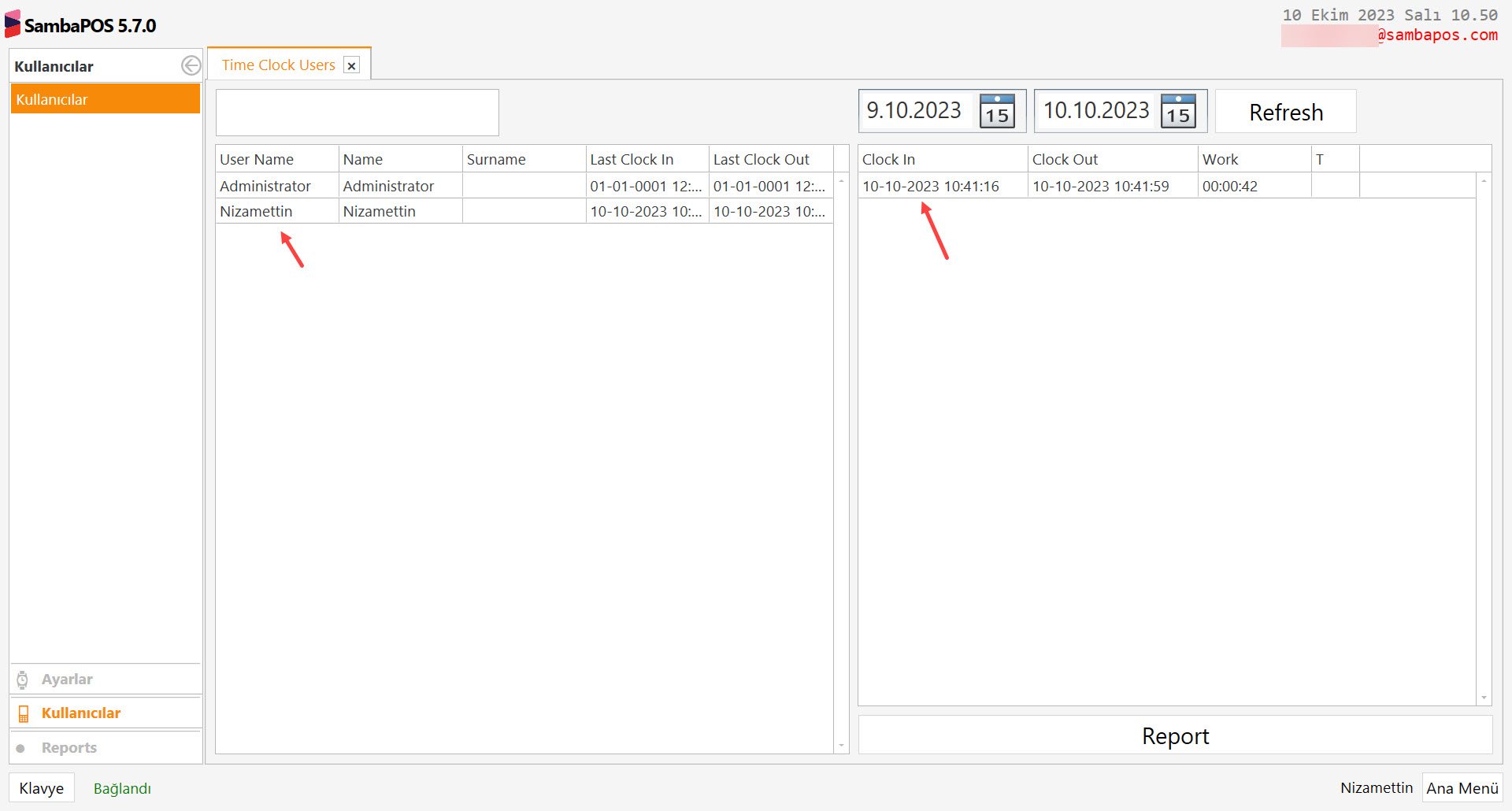This screenshot has height=811, width=1512.
Task: Open the start date calendar picker
Action: click(x=996, y=111)
